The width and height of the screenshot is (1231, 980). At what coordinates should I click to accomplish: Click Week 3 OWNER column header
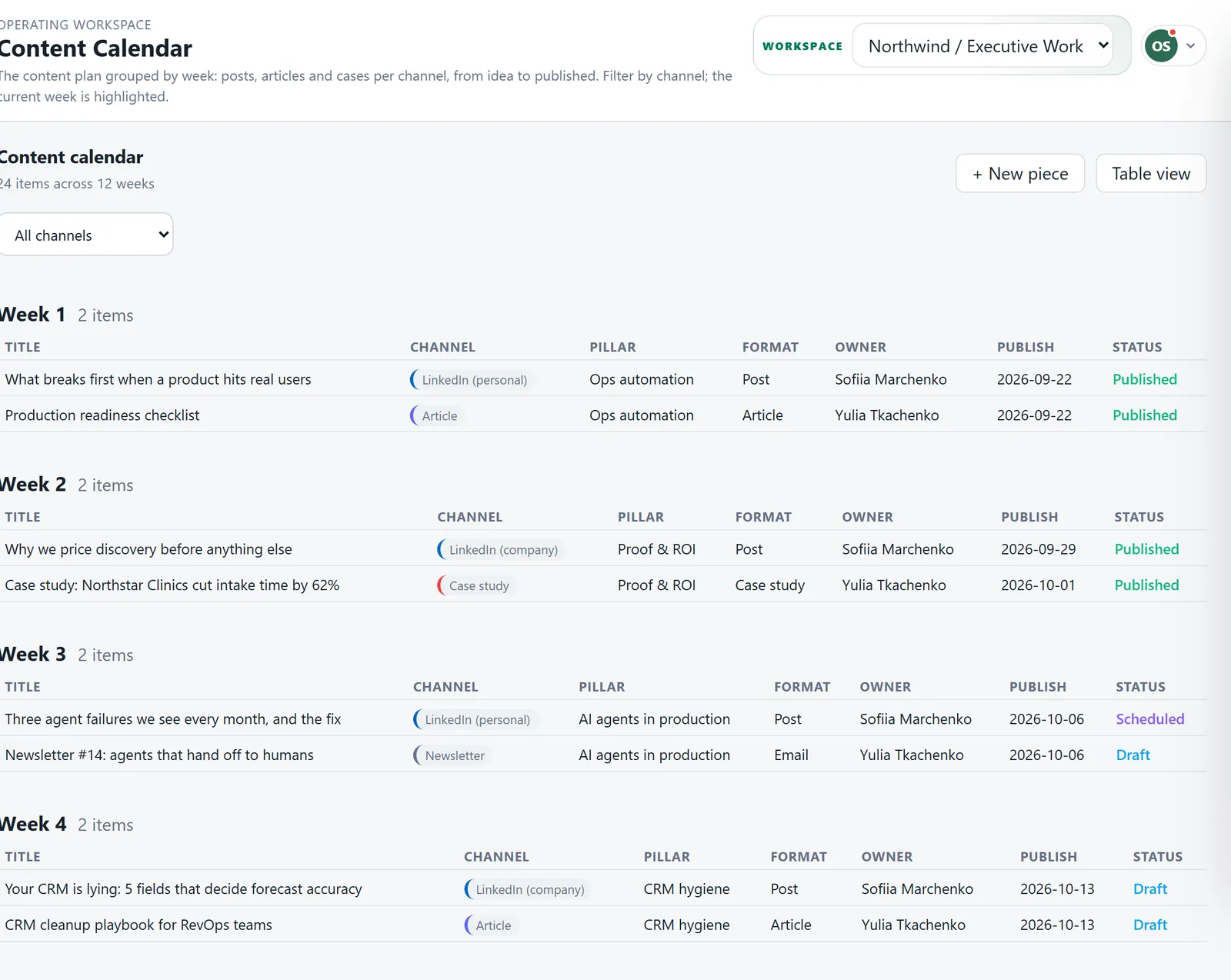click(x=885, y=688)
